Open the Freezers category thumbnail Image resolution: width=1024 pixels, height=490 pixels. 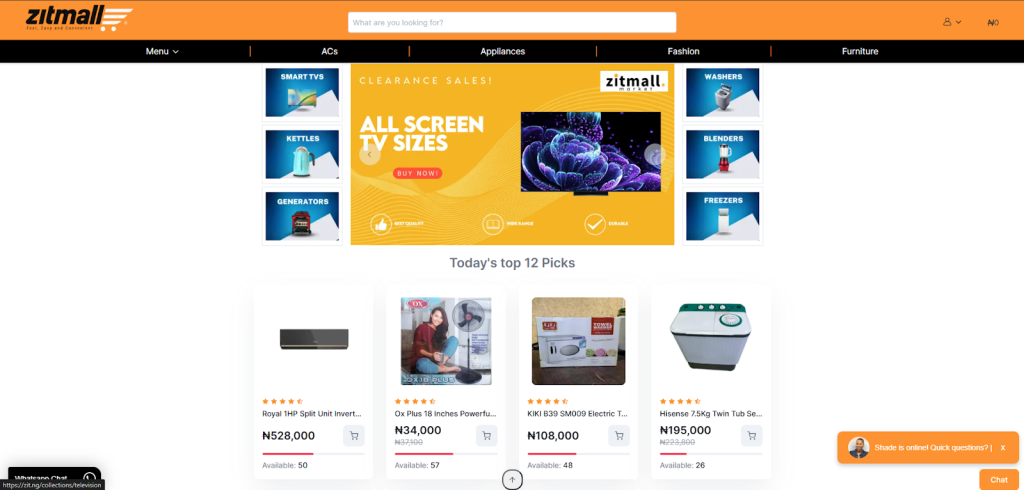(x=723, y=216)
